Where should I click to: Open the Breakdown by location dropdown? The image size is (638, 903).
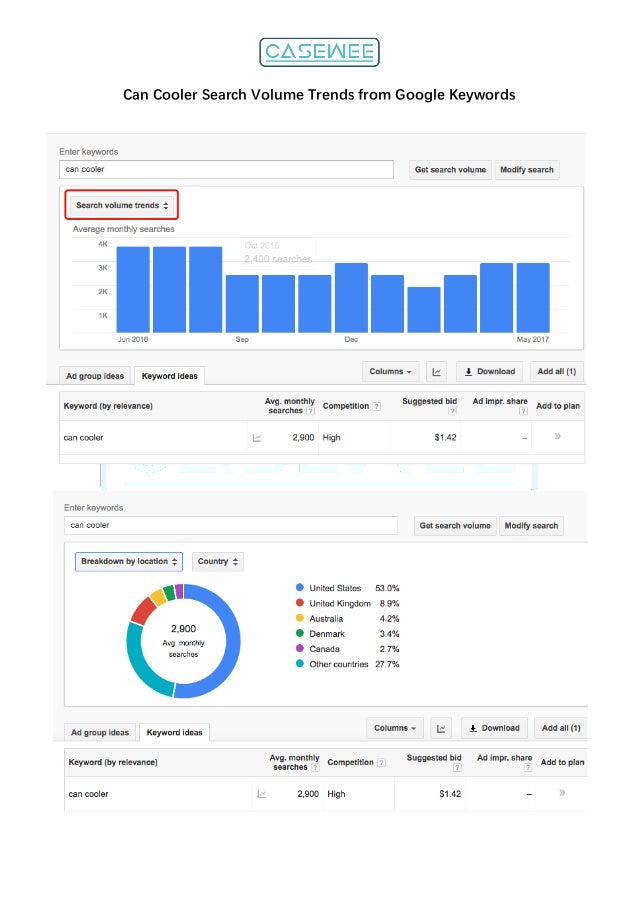coord(129,561)
